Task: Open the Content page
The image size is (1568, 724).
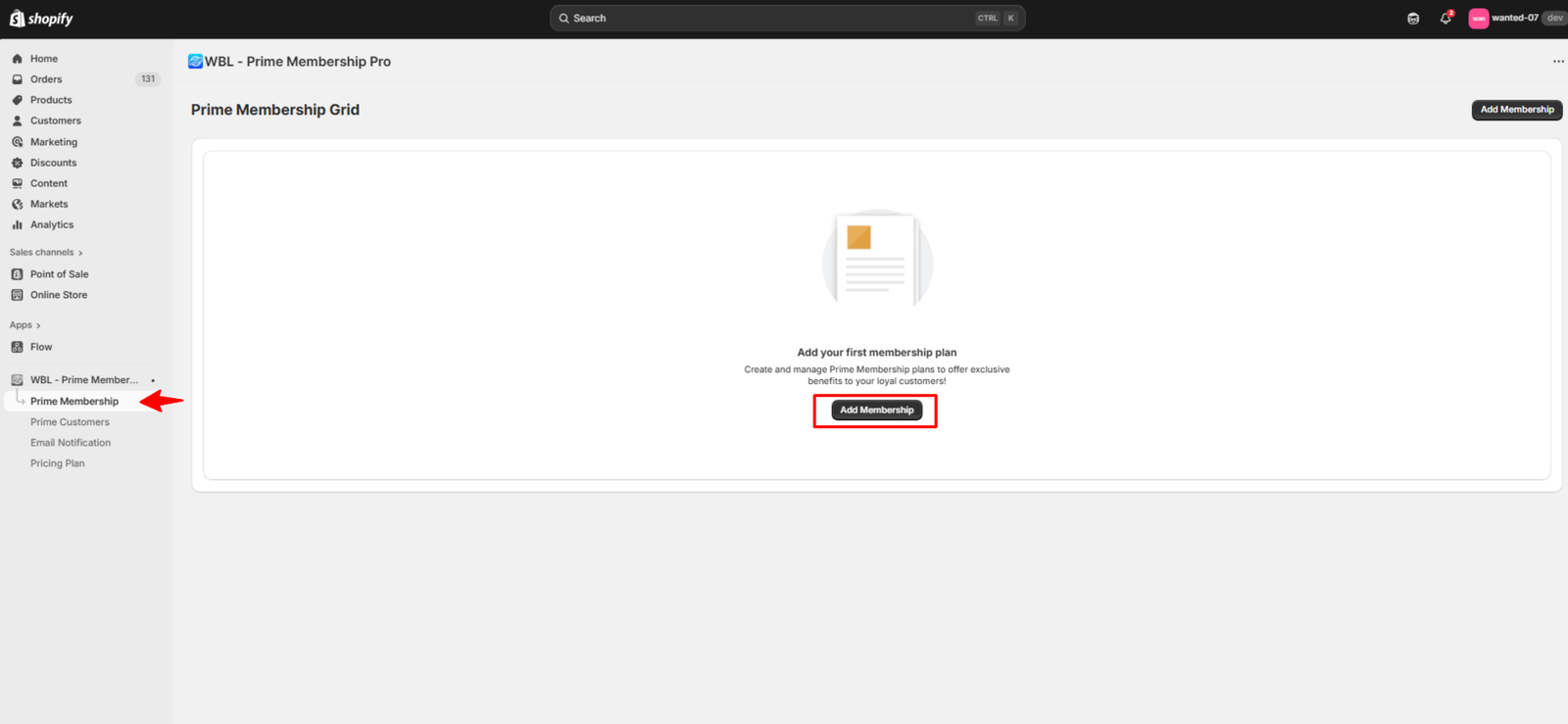Action: pos(49,183)
